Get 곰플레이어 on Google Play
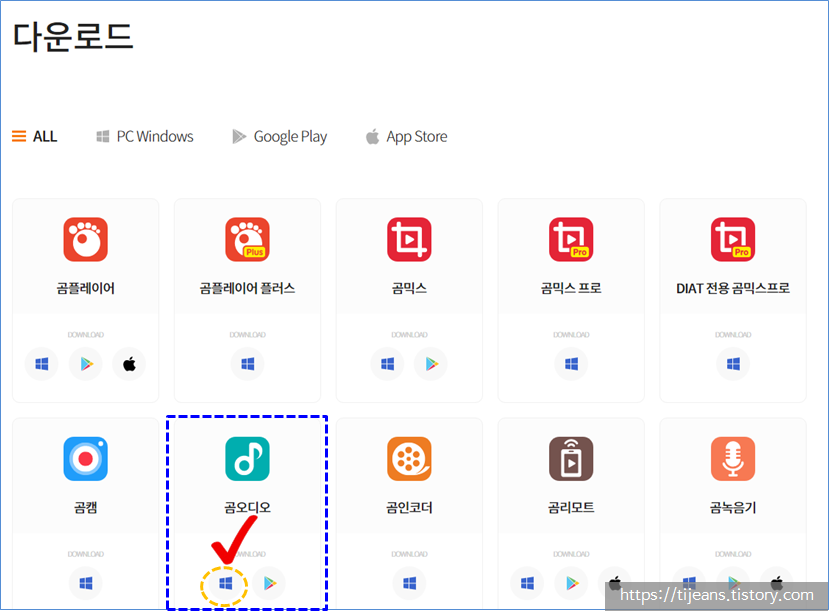Viewport: 829px width, 615px height. 86,364
